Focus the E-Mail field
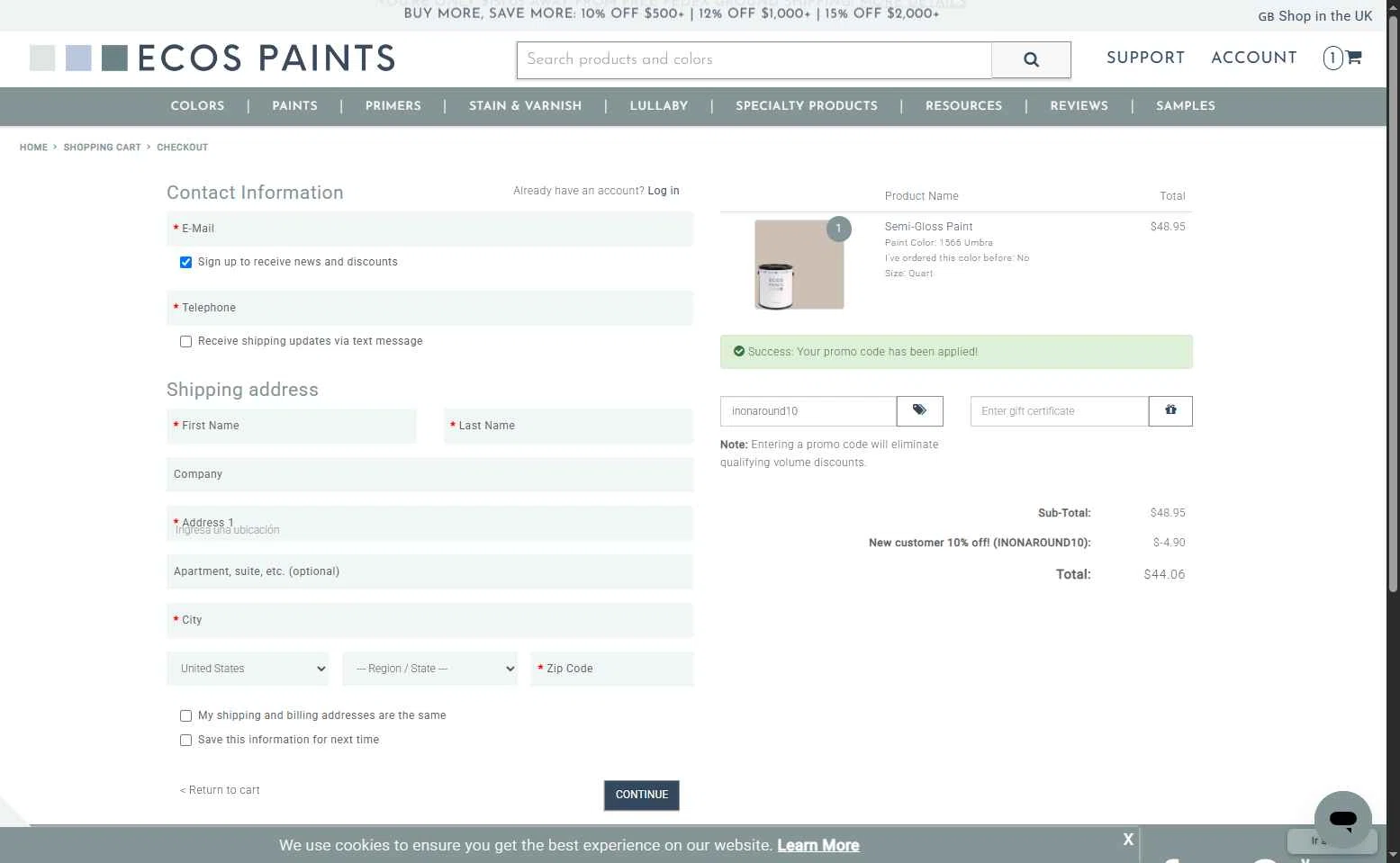This screenshot has height=863, width=1400. (429, 229)
